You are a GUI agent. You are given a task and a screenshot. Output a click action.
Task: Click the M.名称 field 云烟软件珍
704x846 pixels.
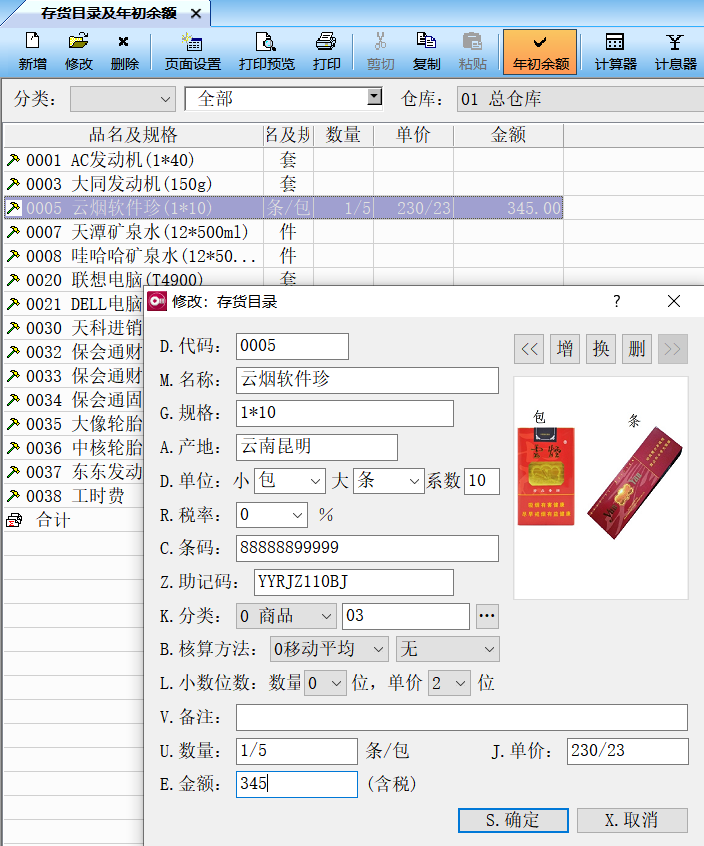click(x=367, y=380)
